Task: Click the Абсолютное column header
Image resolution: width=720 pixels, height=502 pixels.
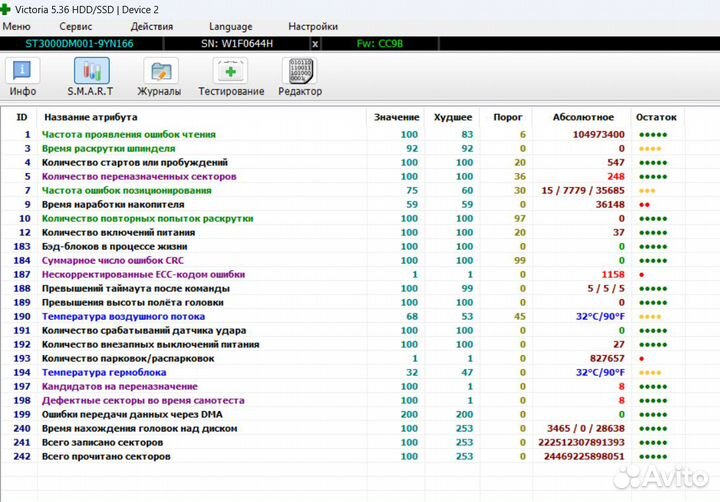Action: [583, 117]
